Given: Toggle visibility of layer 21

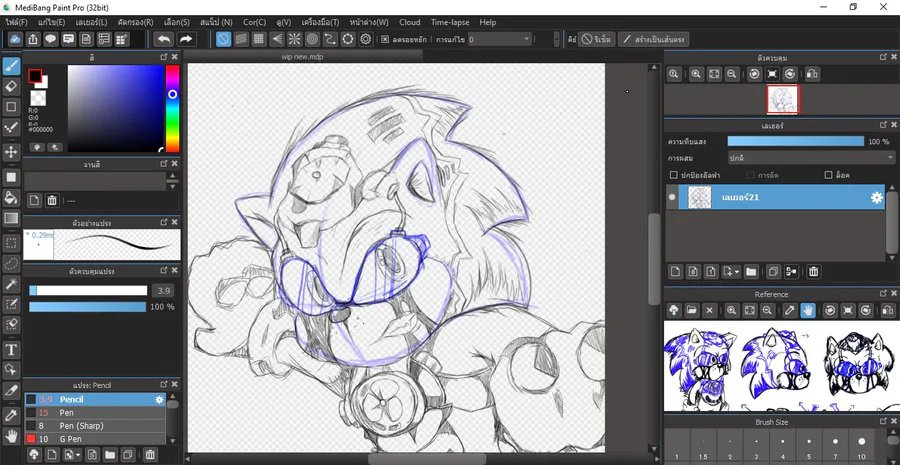Looking at the screenshot, I should click(x=672, y=197).
